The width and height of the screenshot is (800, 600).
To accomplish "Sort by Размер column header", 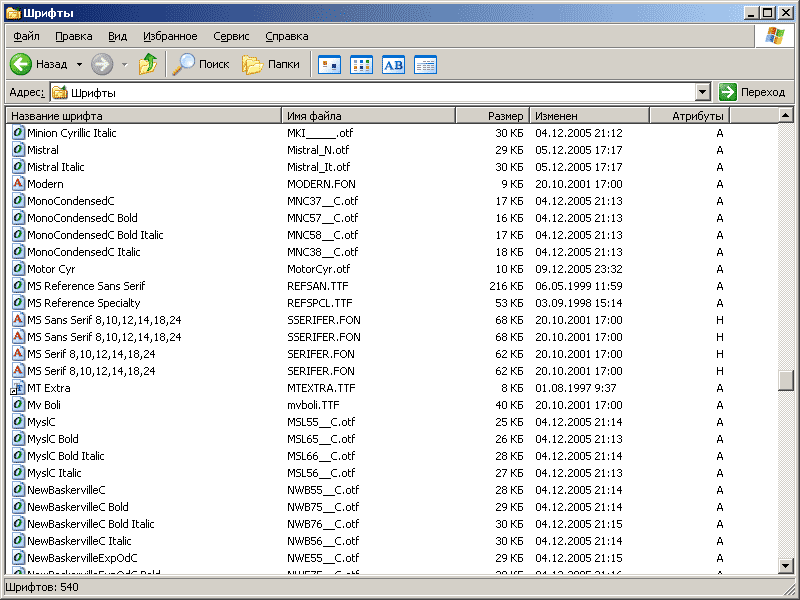I will 492,116.
